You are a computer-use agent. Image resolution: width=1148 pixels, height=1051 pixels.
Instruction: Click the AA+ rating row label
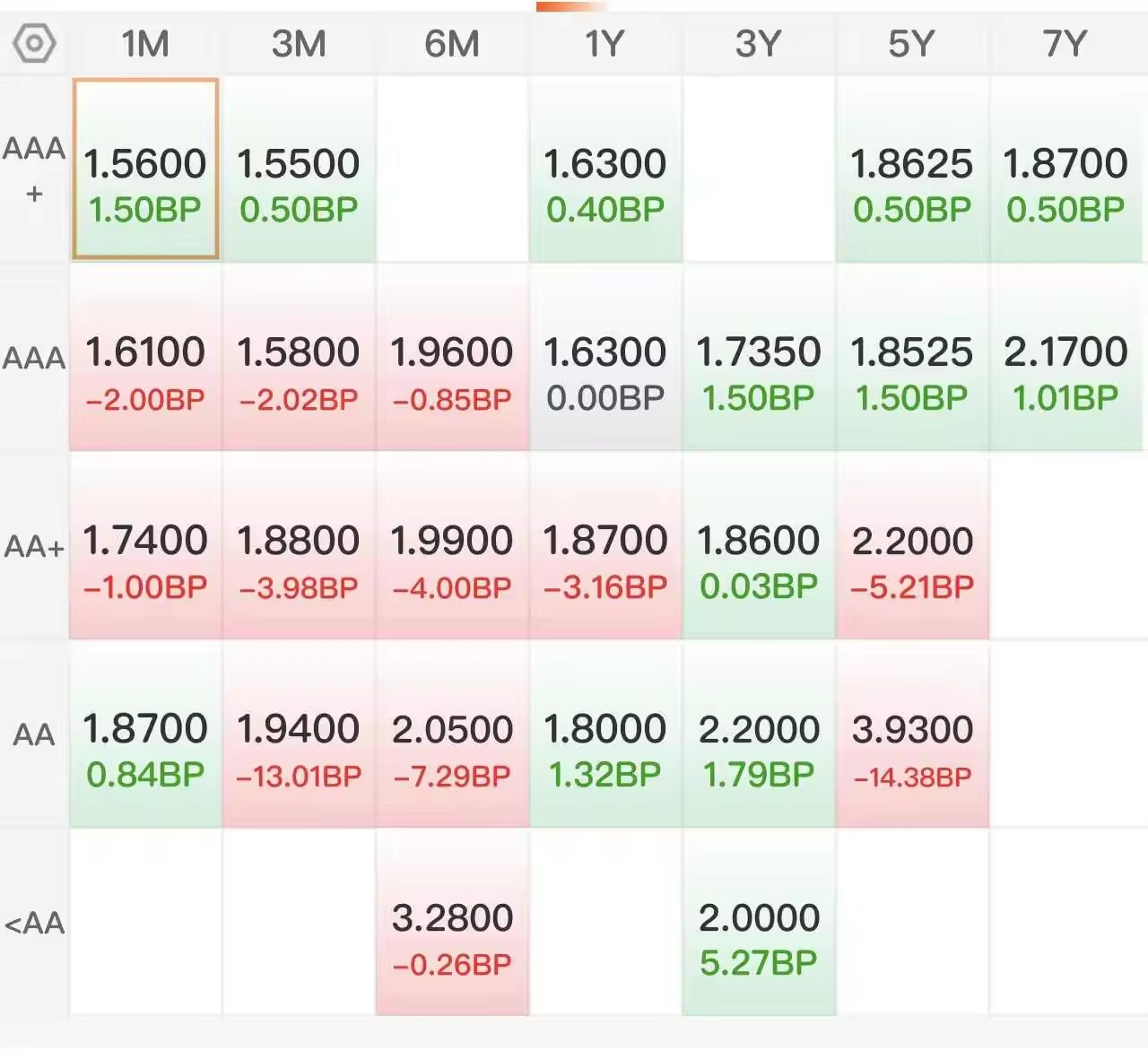pyautogui.click(x=34, y=545)
